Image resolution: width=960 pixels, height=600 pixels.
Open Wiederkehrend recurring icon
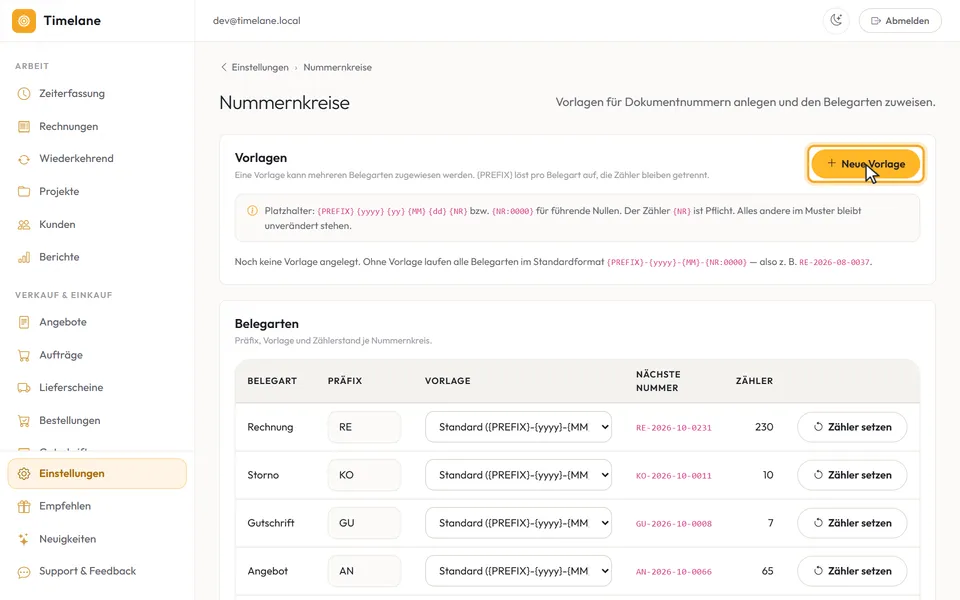[x=24, y=159]
